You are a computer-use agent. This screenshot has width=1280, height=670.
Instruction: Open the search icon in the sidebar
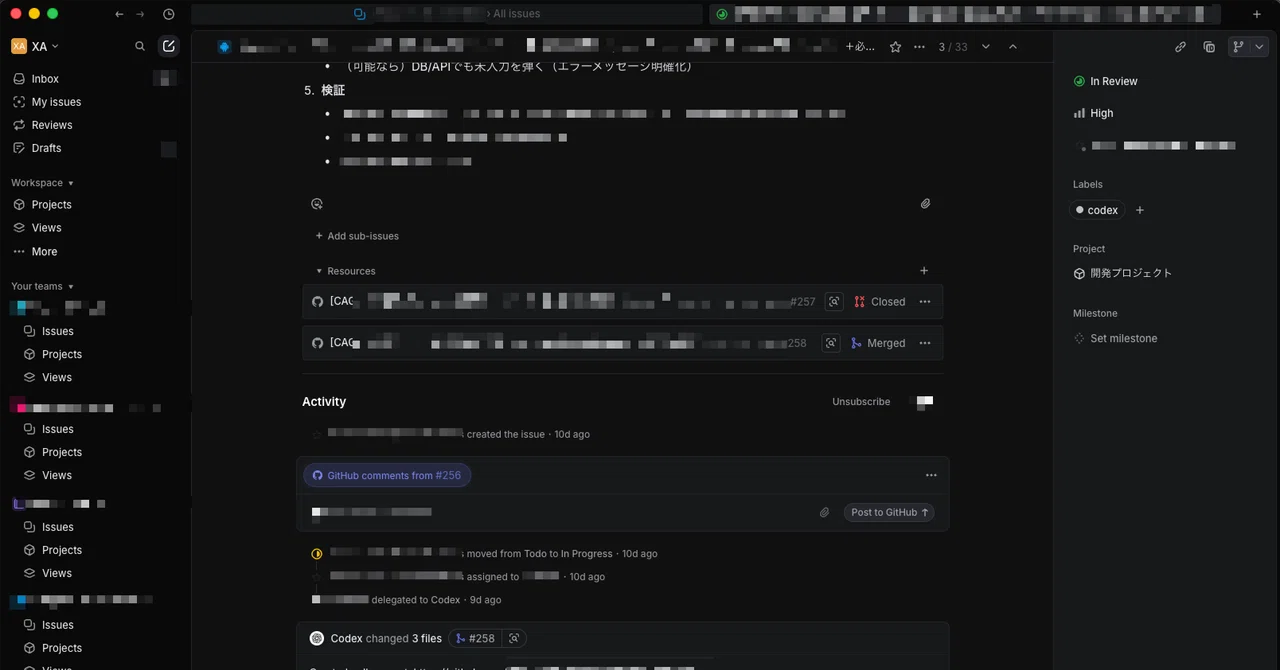pos(140,46)
